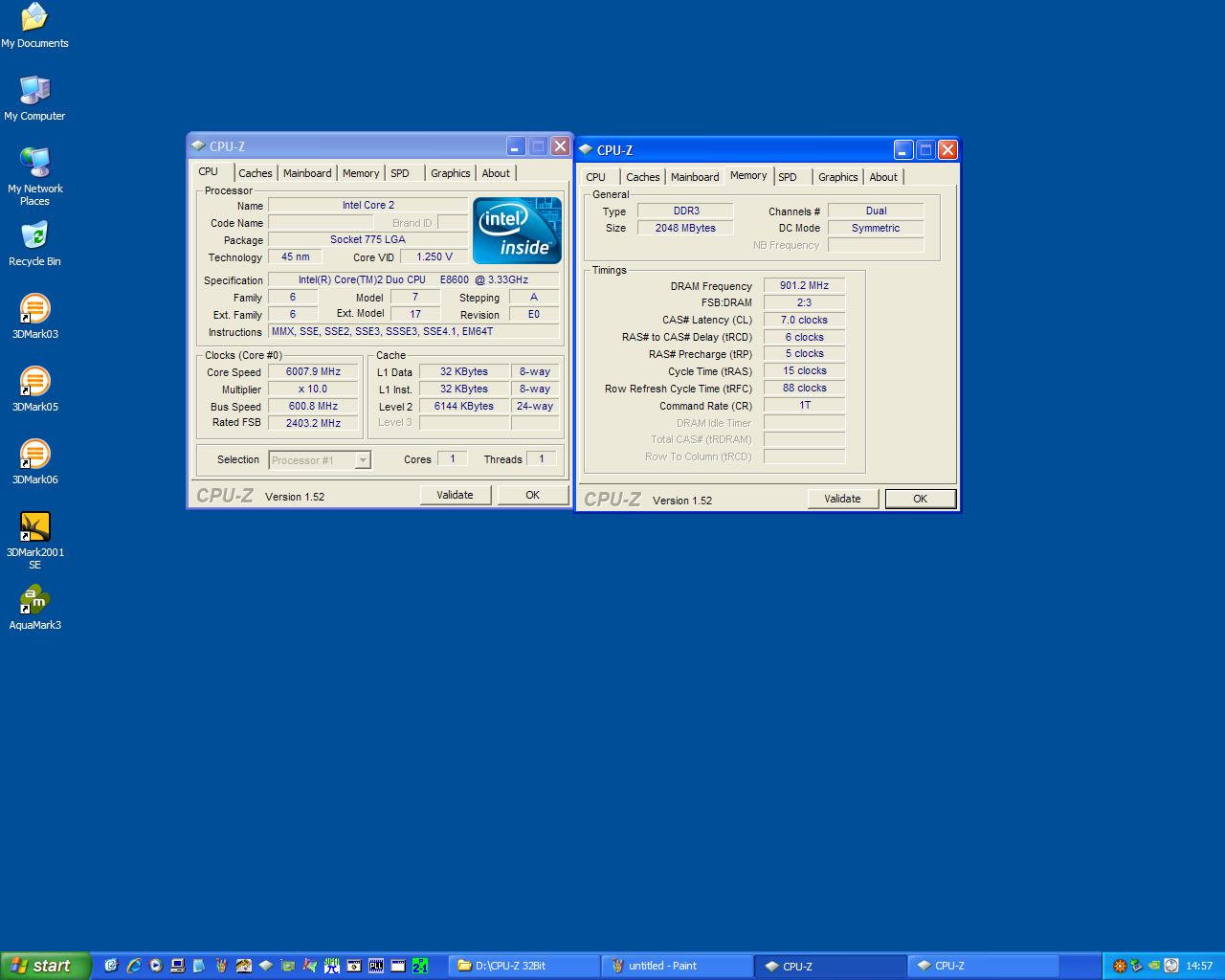1225x980 pixels.
Task: Click the Internet Explorer quick launch icon
Action: tap(133, 966)
